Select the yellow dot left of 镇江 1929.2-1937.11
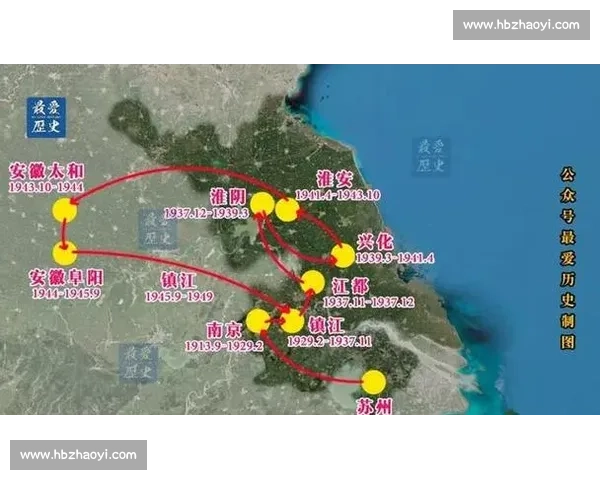The image size is (600, 480). (293, 321)
